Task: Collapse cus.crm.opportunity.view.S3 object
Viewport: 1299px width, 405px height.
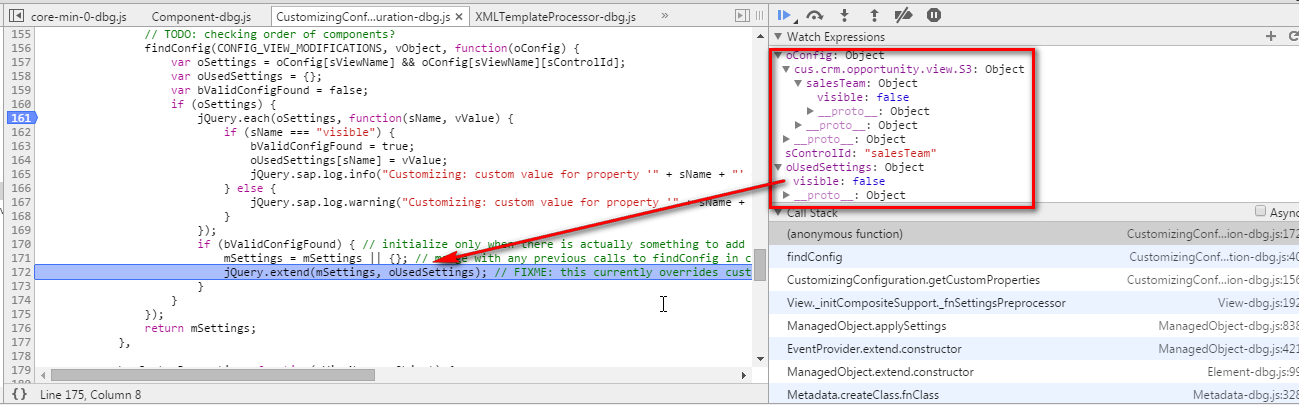Action: point(787,69)
